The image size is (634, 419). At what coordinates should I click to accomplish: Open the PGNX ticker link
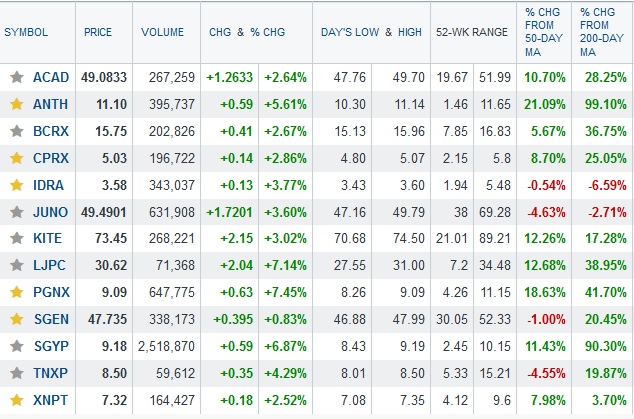51,292
